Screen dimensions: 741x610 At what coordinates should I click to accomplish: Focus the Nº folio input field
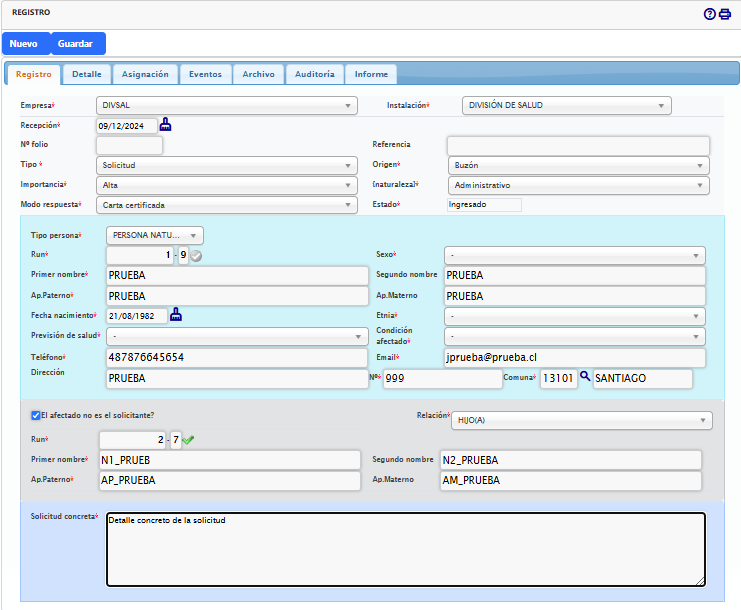pos(129,146)
